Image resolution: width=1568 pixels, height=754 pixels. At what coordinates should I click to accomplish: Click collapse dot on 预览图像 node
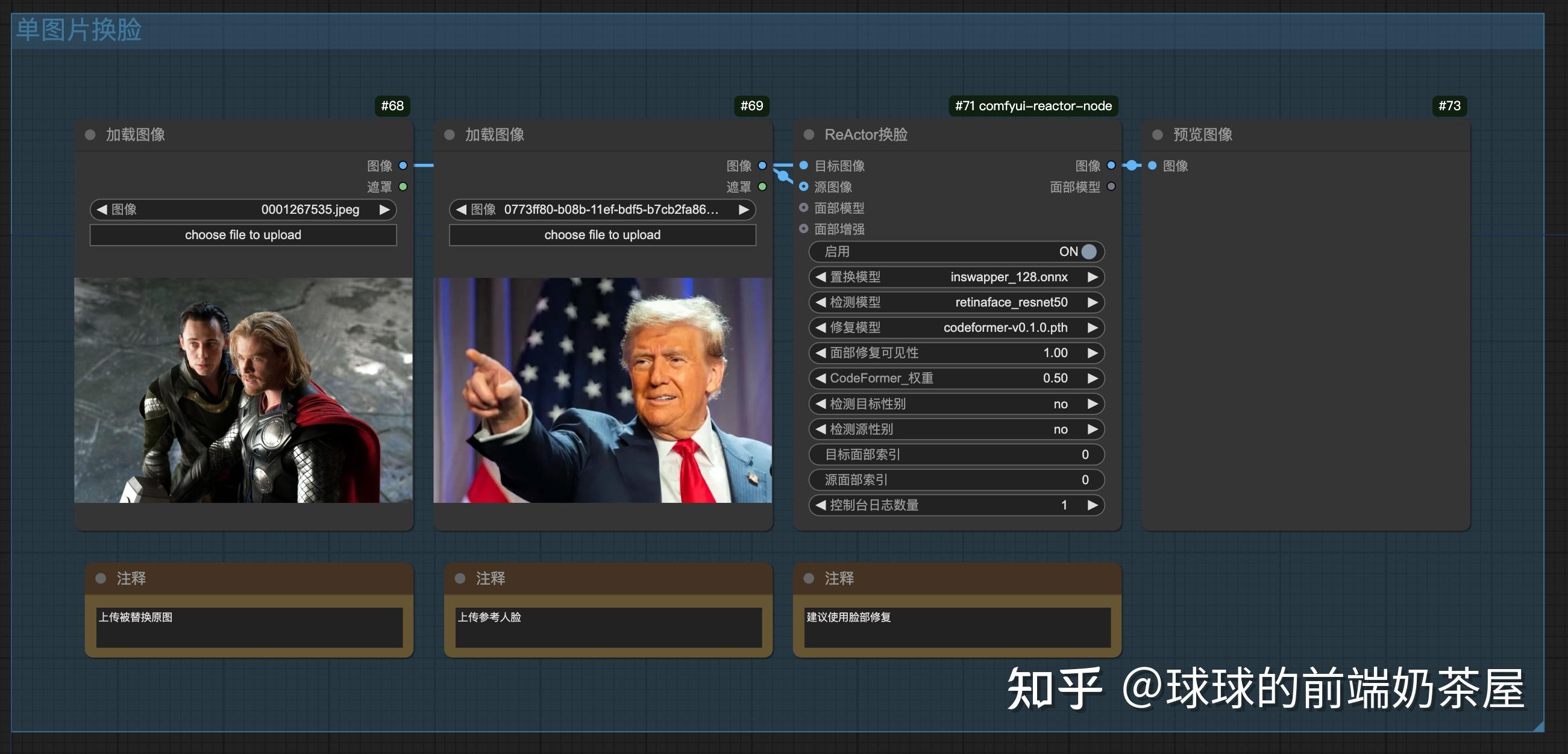pos(1158,134)
